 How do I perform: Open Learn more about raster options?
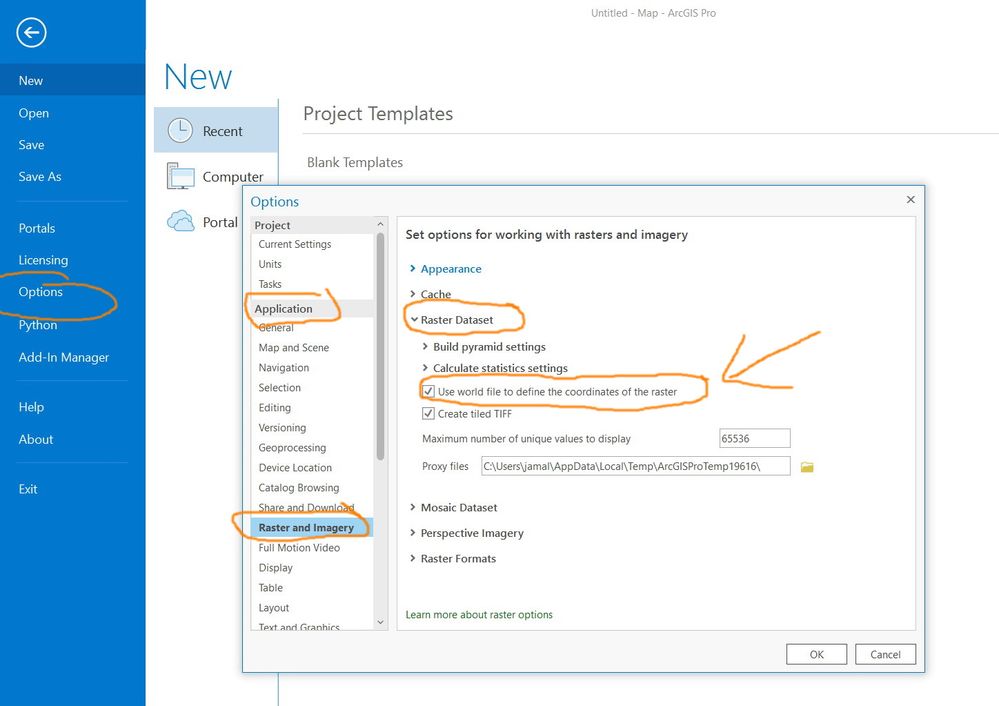[479, 614]
